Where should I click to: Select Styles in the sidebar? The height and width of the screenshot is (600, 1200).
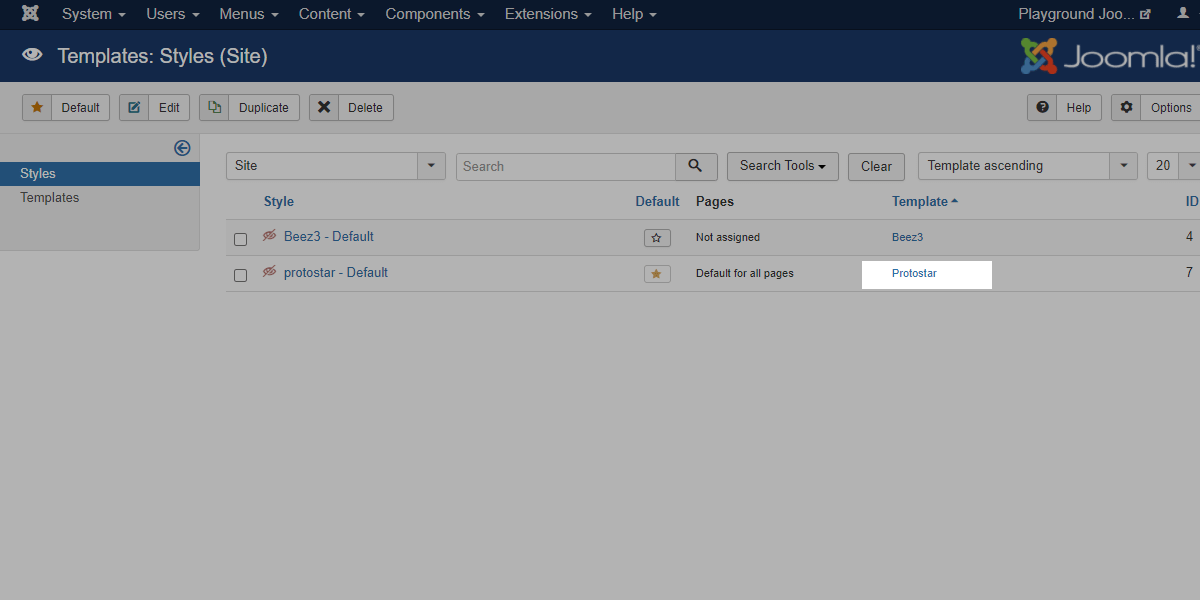pos(100,174)
